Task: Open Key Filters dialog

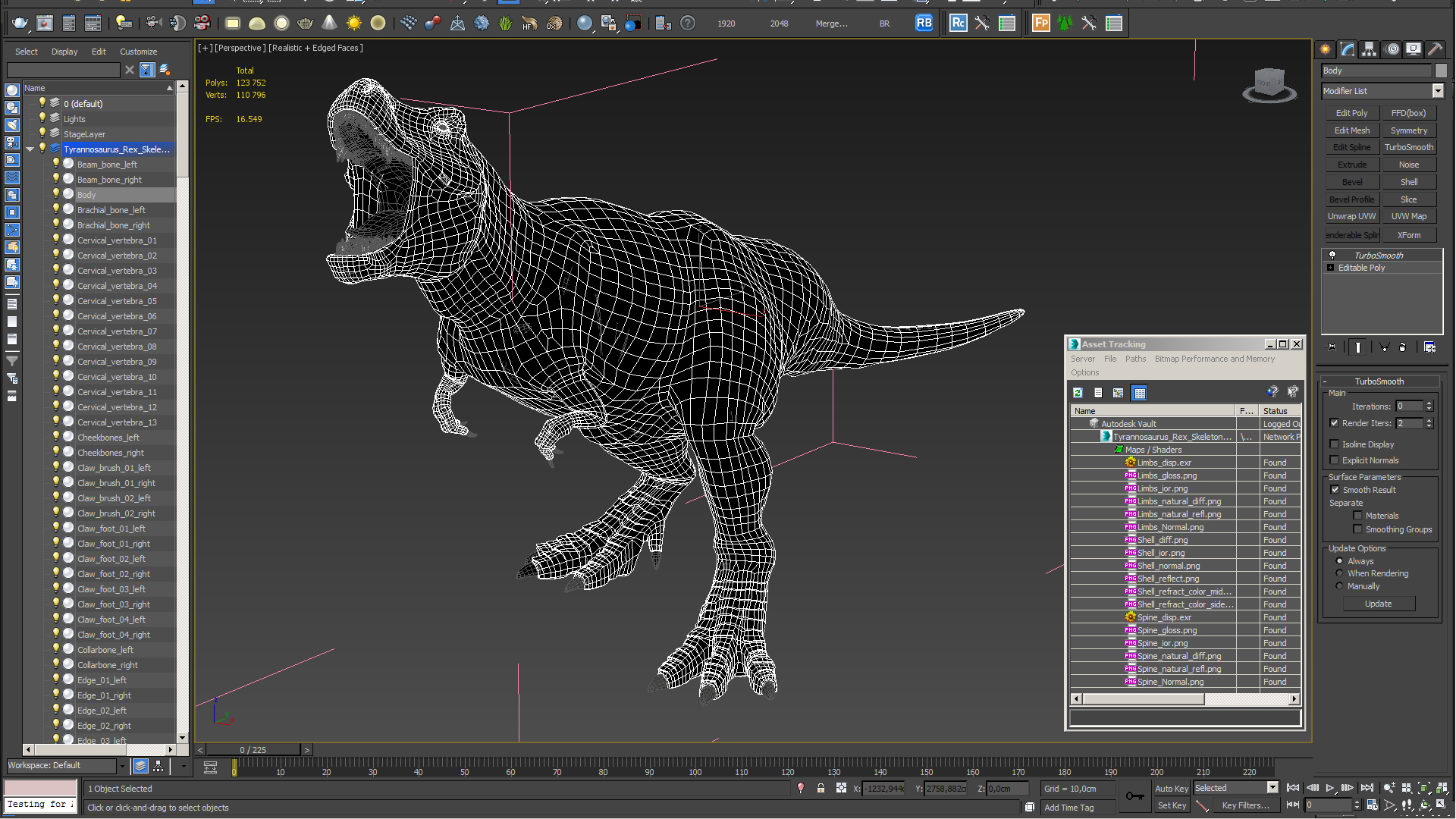Action: pos(1245,806)
